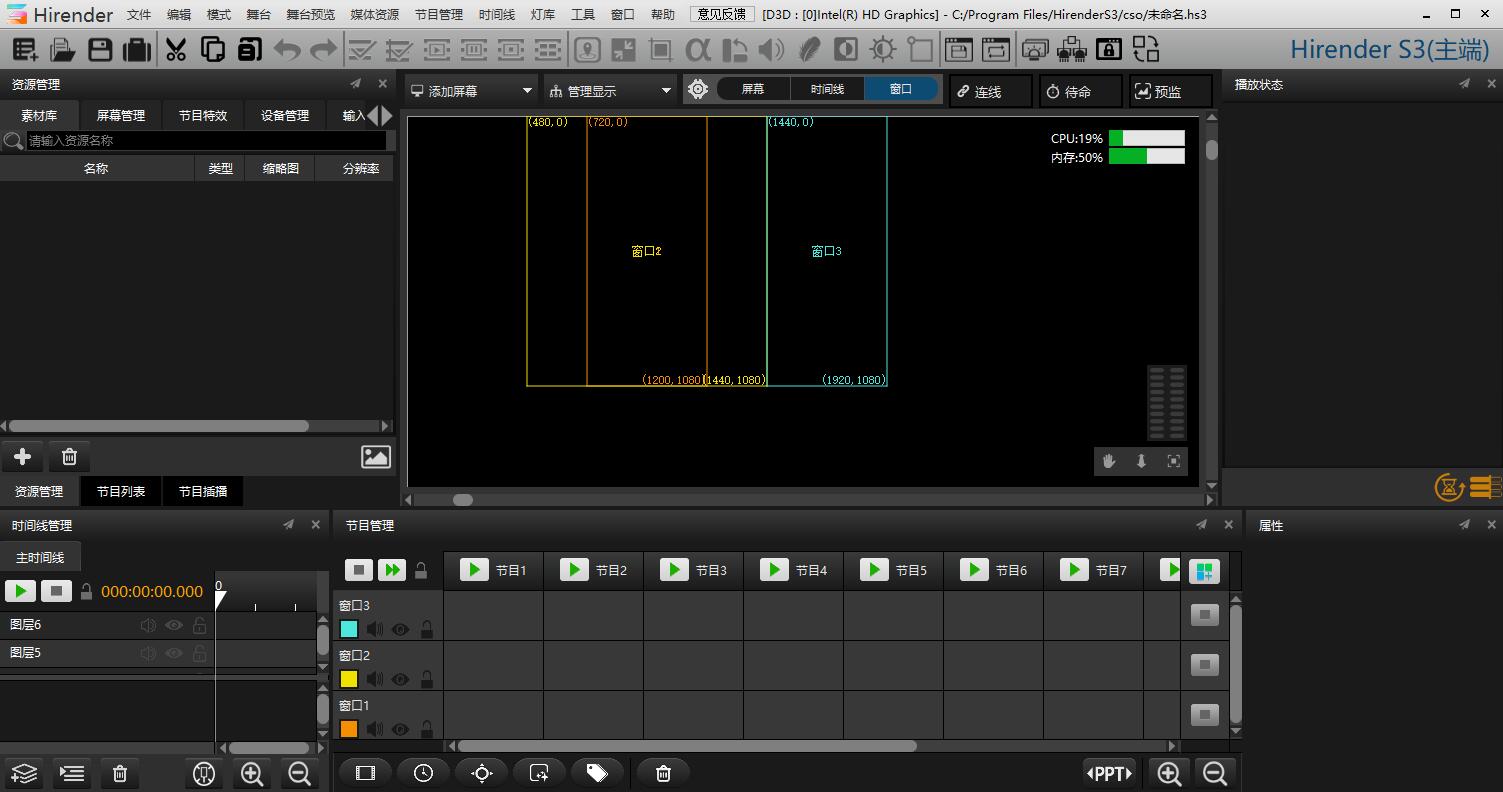This screenshot has width=1503, height=792.
Task: Click the add program column icon
Action: 1205,572
